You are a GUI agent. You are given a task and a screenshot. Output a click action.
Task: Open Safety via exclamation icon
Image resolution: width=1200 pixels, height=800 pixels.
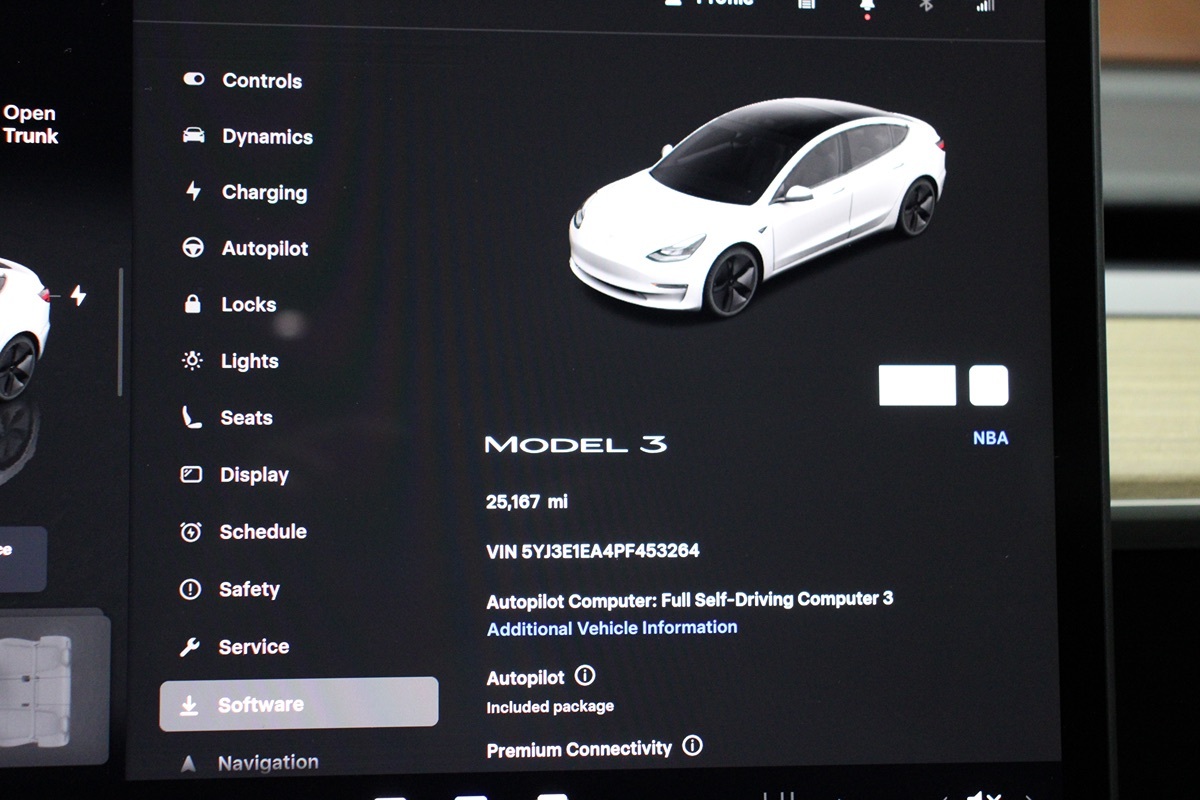[190, 590]
